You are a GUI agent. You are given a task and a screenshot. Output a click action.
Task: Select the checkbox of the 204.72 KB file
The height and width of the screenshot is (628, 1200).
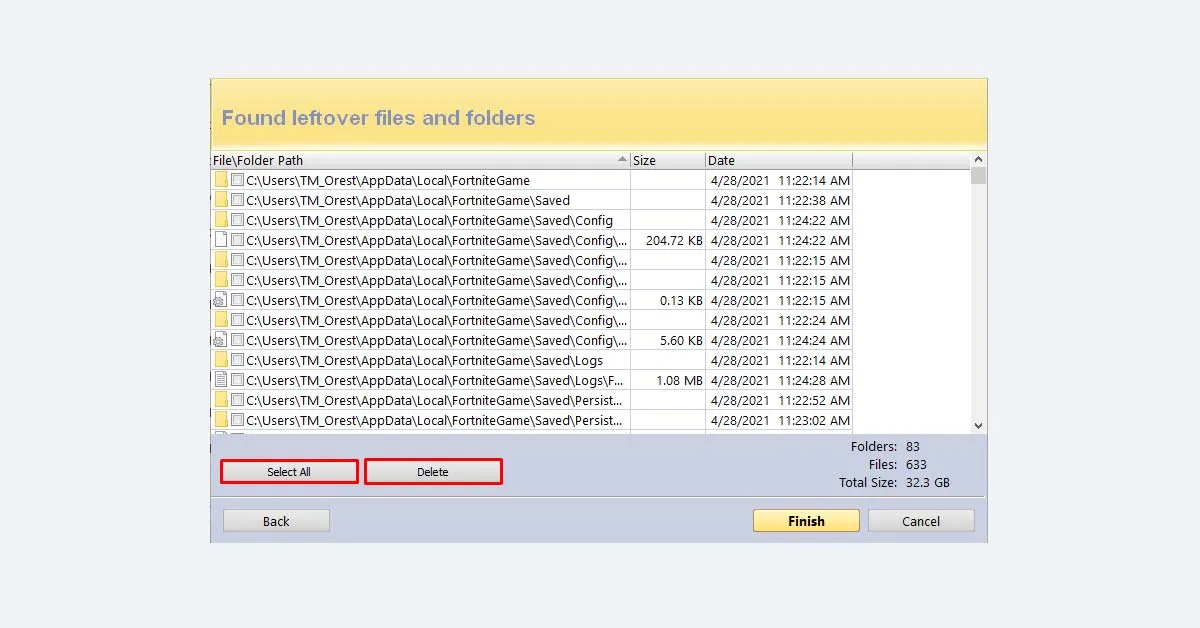click(x=237, y=240)
